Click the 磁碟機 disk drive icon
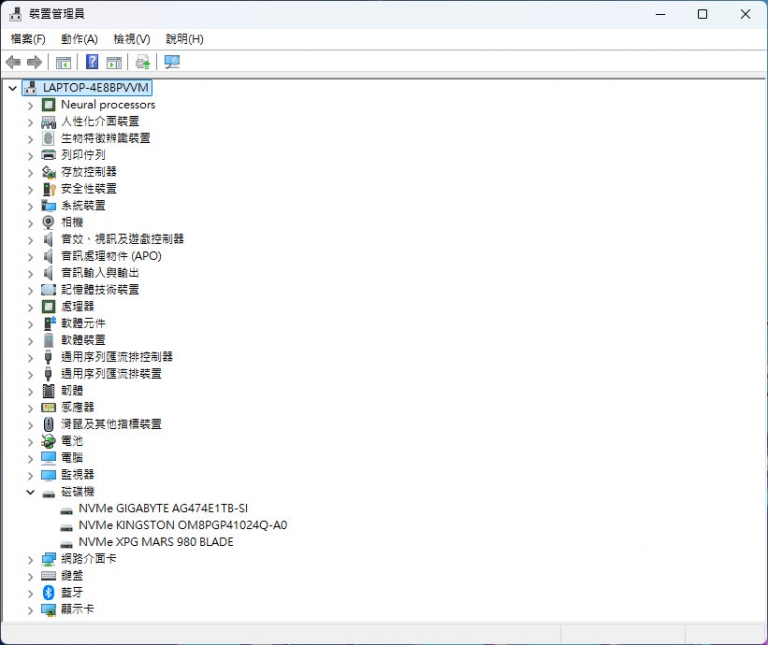Screen dimensions: 768x645 (48, 494)
